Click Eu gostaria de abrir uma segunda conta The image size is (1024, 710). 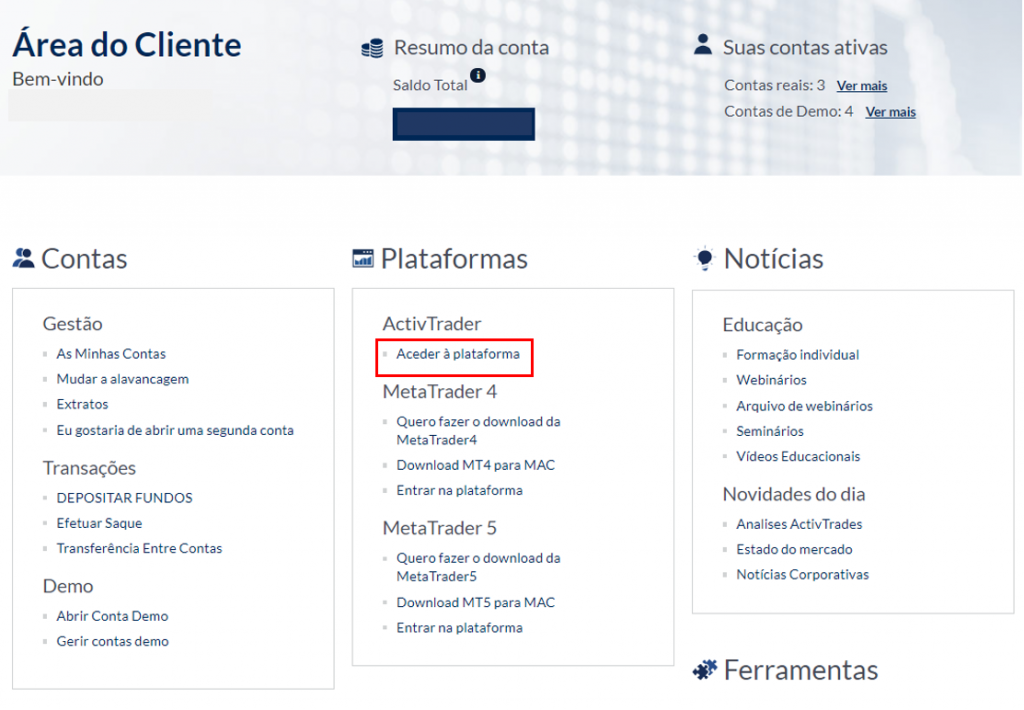pyautogui.click(x=175, y=430)
